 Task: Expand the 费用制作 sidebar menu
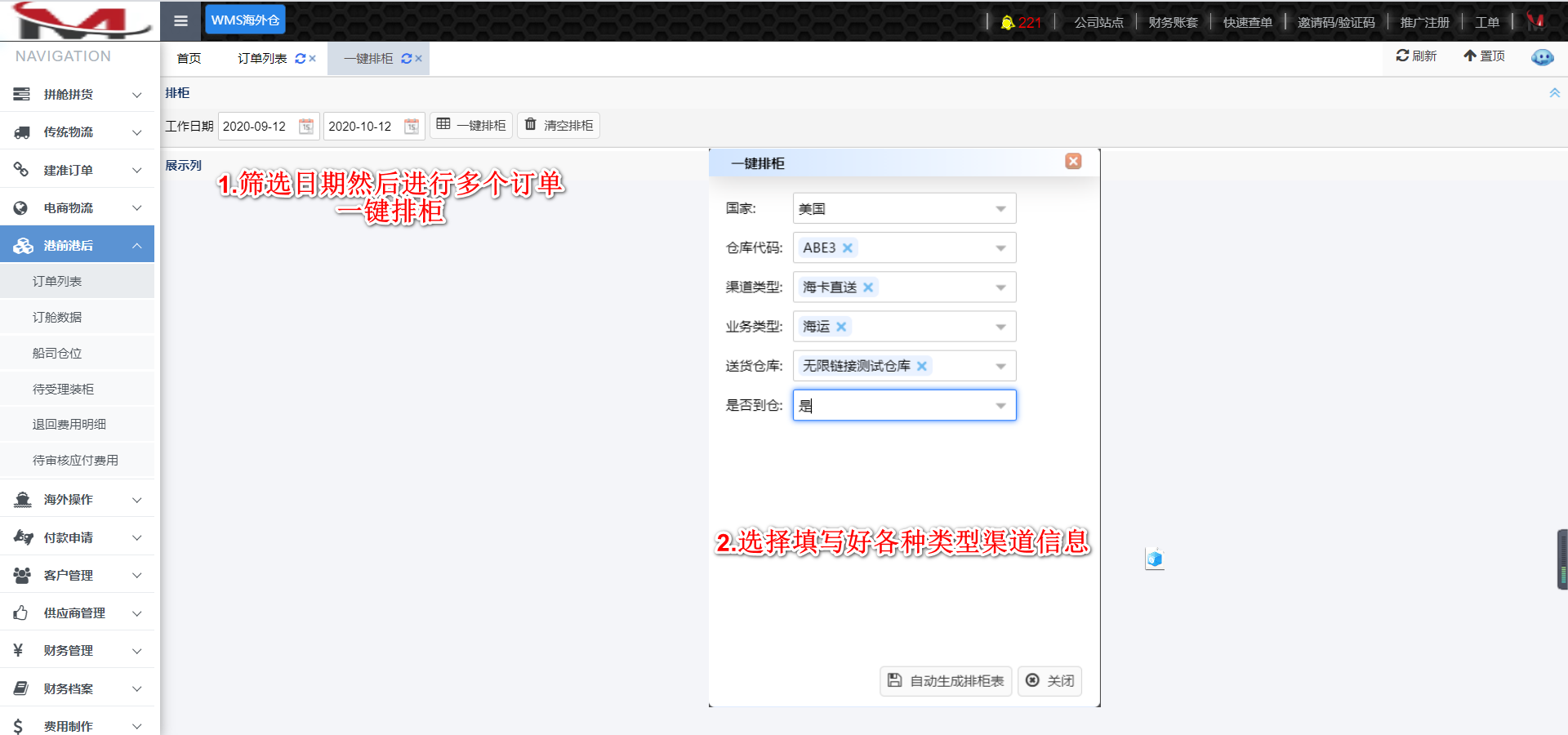(x=77, y=726)
